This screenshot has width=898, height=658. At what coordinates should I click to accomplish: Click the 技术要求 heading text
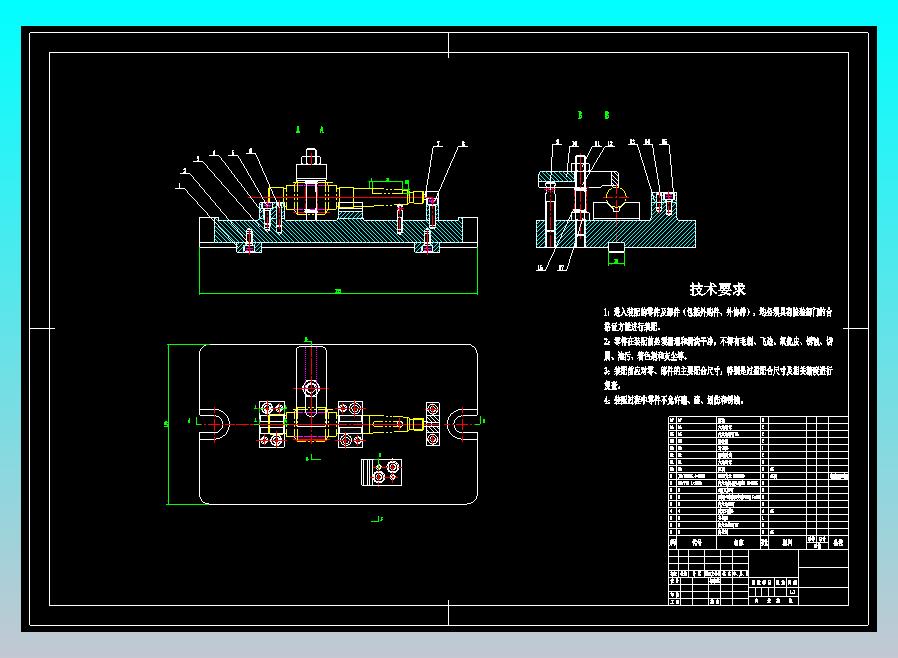click(x=717, y=289)
